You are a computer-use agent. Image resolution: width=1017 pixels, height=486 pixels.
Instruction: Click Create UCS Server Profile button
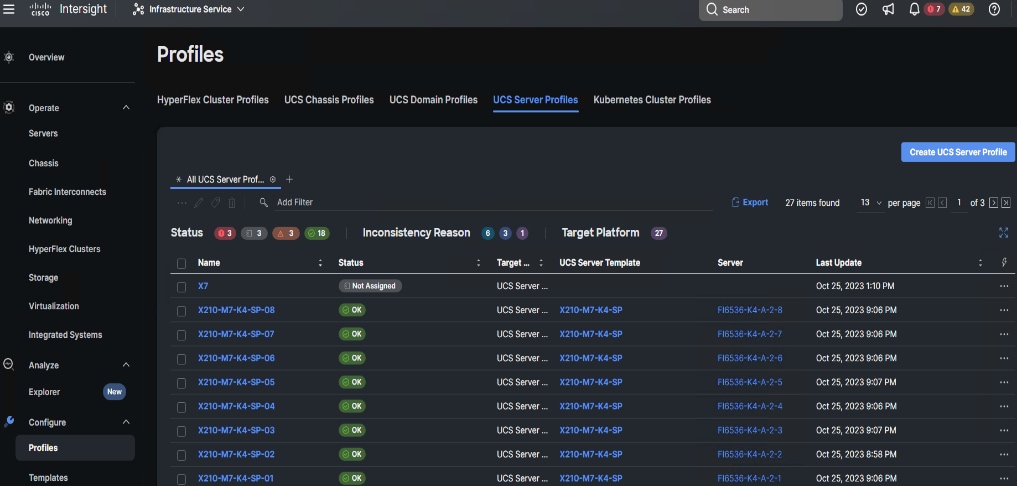[x=958, y=152]
